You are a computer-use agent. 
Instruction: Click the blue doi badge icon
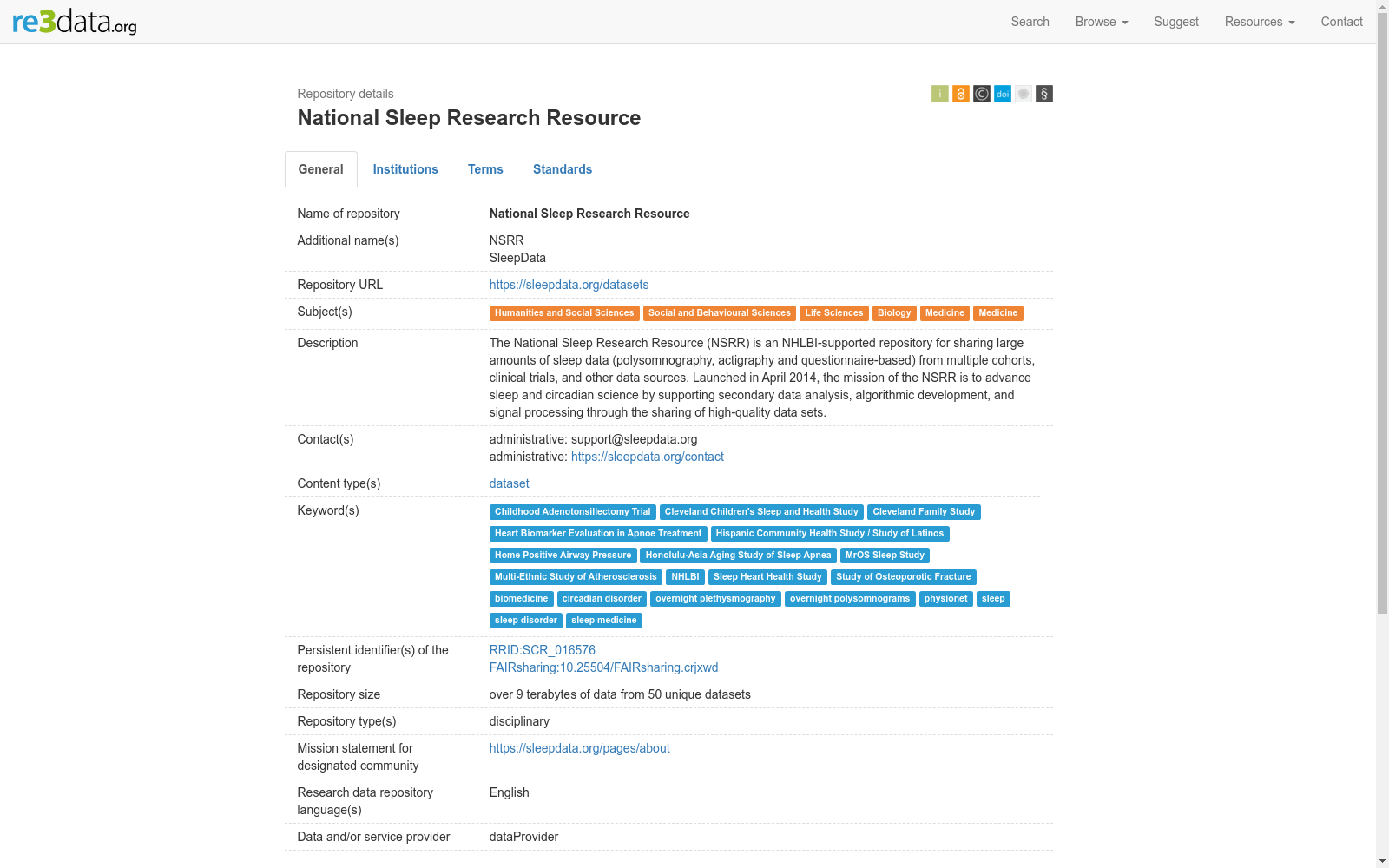tap(1003, 94)
